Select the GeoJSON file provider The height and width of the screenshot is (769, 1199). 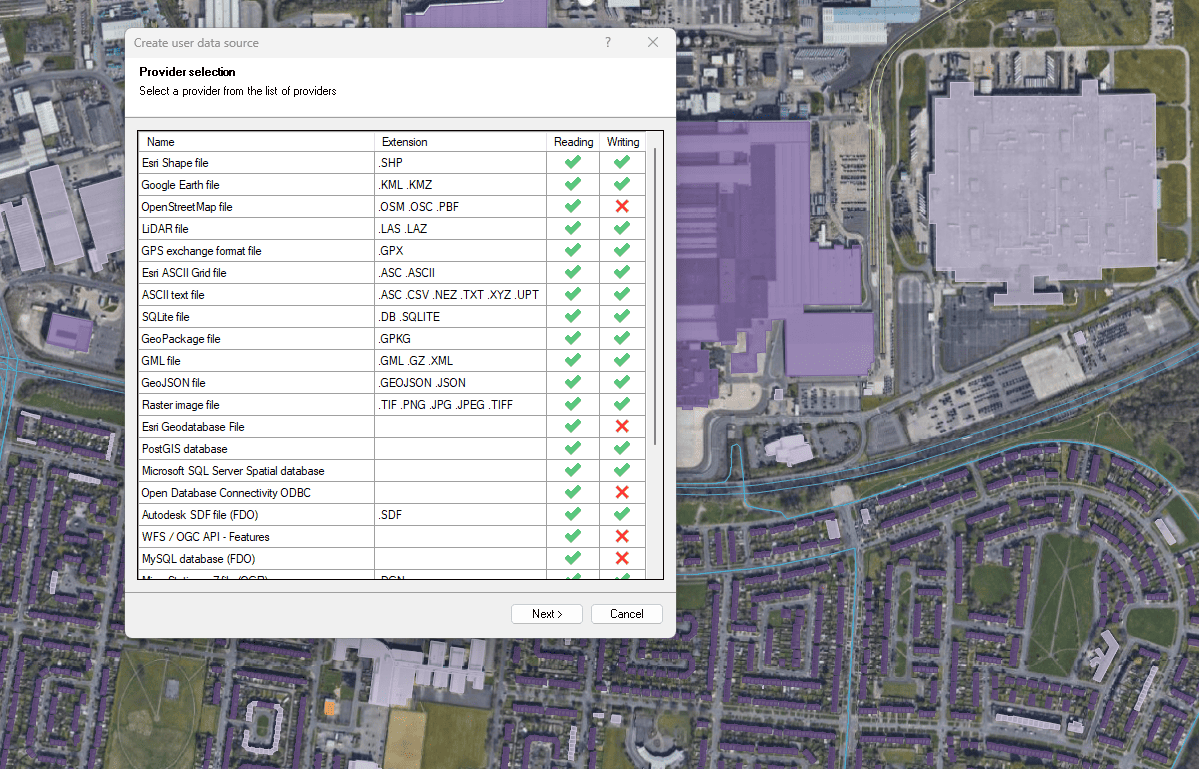(173, 383)
